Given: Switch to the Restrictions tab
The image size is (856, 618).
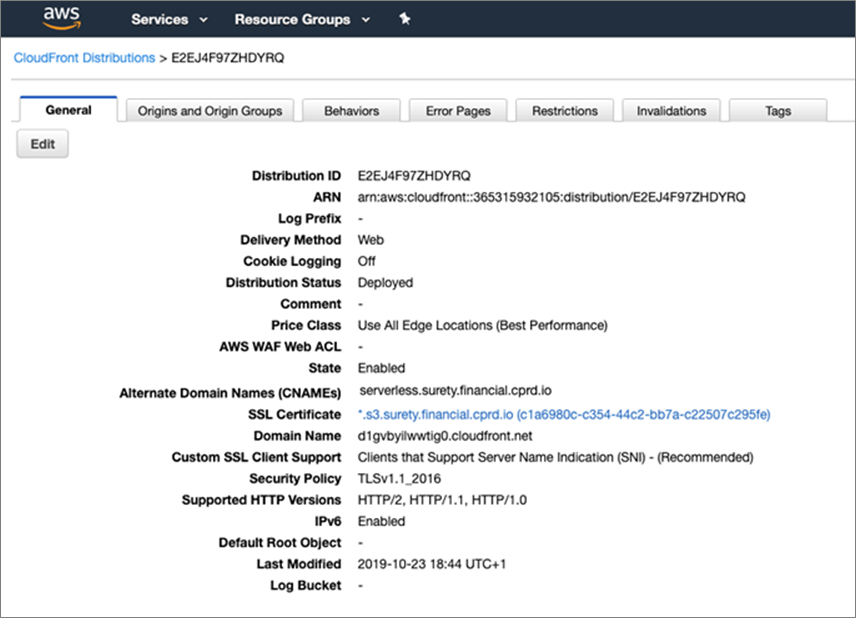Looking at the screenshot, I should tap(564, 110).
